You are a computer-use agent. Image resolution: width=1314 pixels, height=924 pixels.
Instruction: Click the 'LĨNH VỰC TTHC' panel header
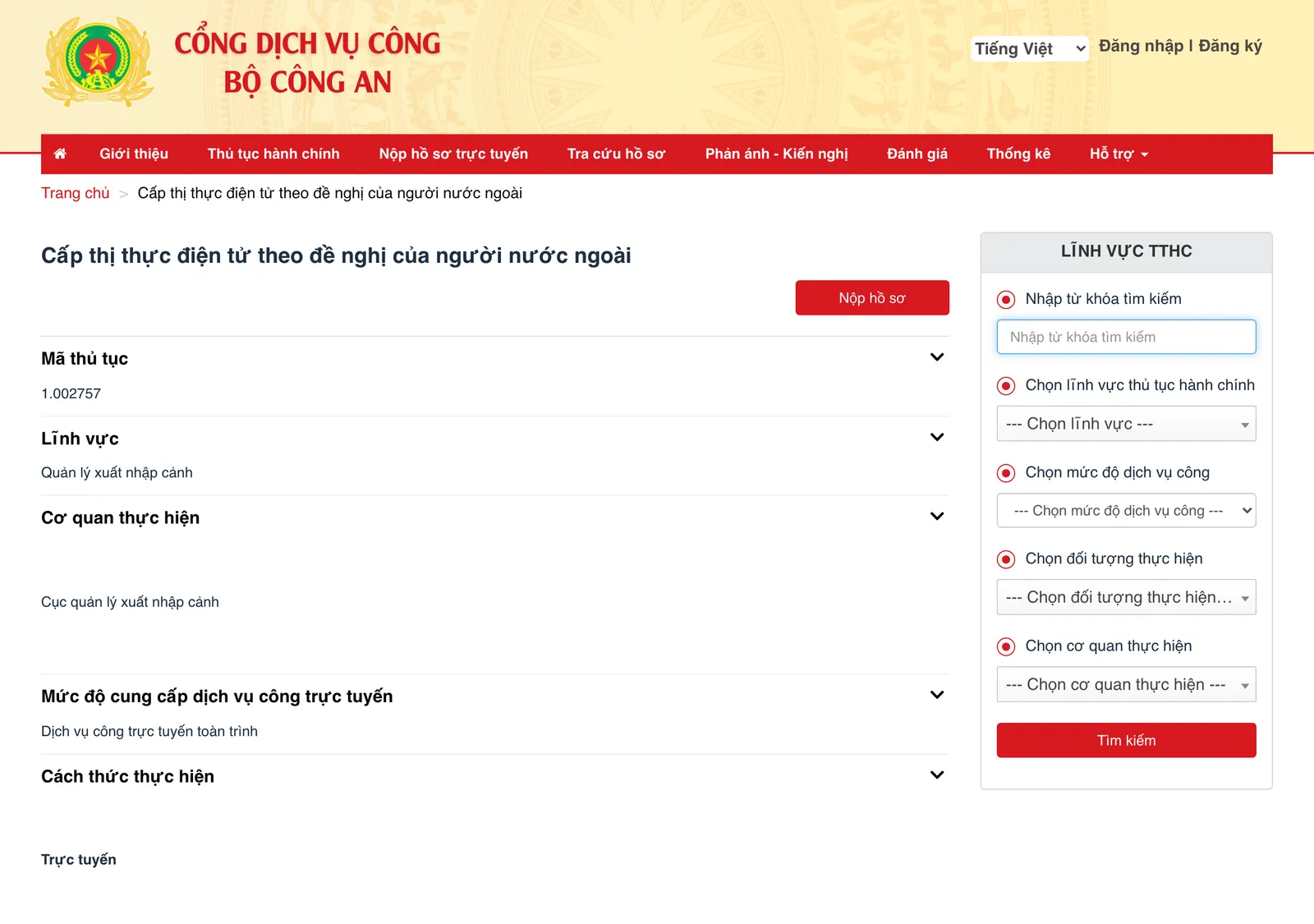1126,251
